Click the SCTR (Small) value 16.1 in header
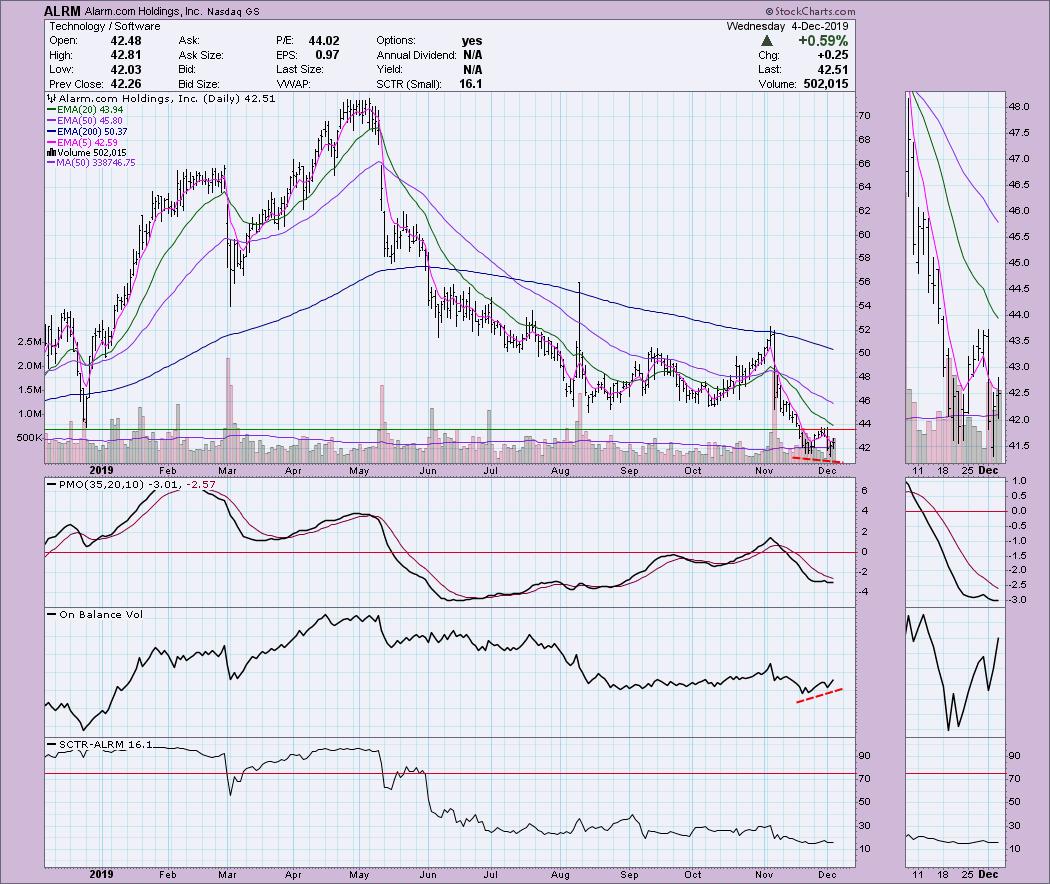The image size is (1050, 884). click(471, 84)
